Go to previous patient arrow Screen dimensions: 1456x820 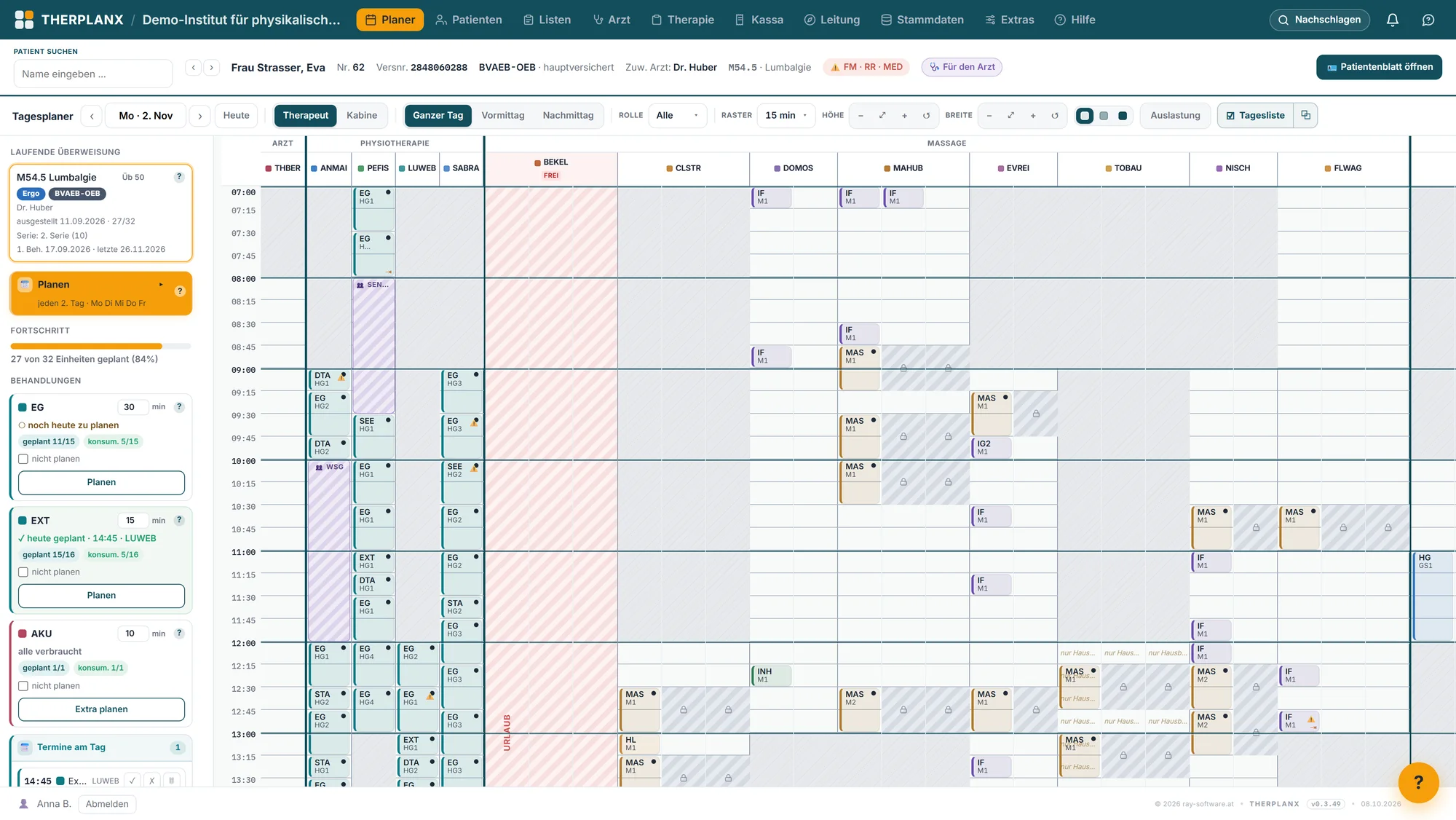pos(193,68)
